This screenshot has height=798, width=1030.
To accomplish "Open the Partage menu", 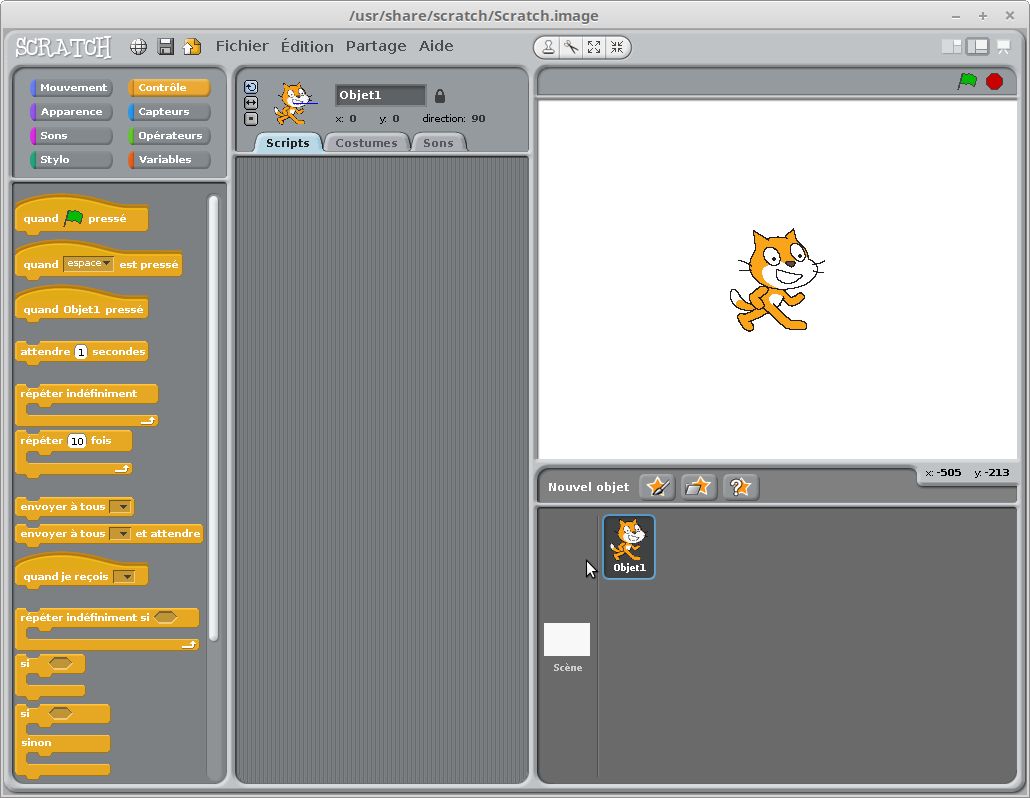I will pyautogui.click(x=376, y=46).
